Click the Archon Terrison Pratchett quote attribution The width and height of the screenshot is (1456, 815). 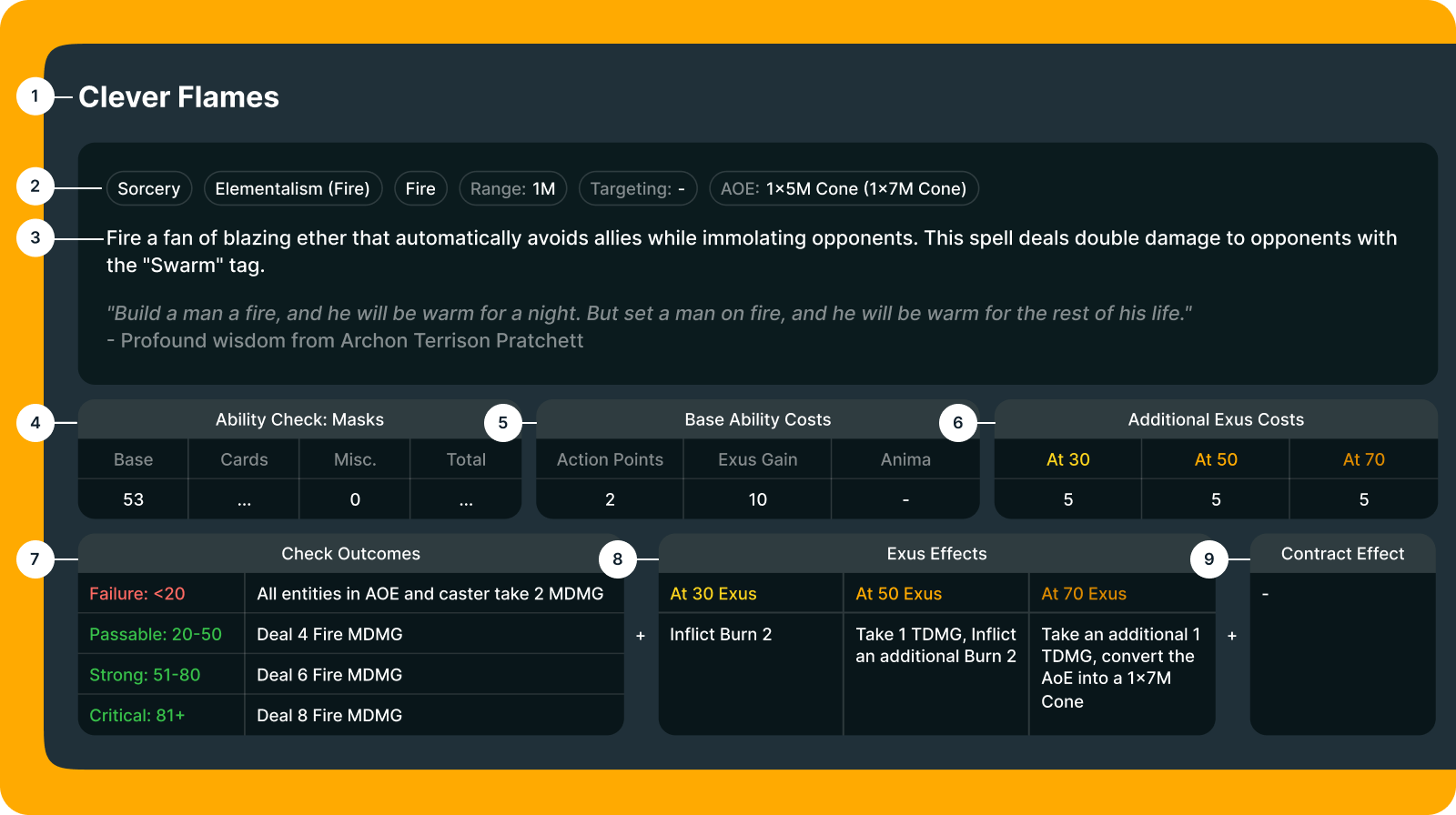click(x=345, y=340)
